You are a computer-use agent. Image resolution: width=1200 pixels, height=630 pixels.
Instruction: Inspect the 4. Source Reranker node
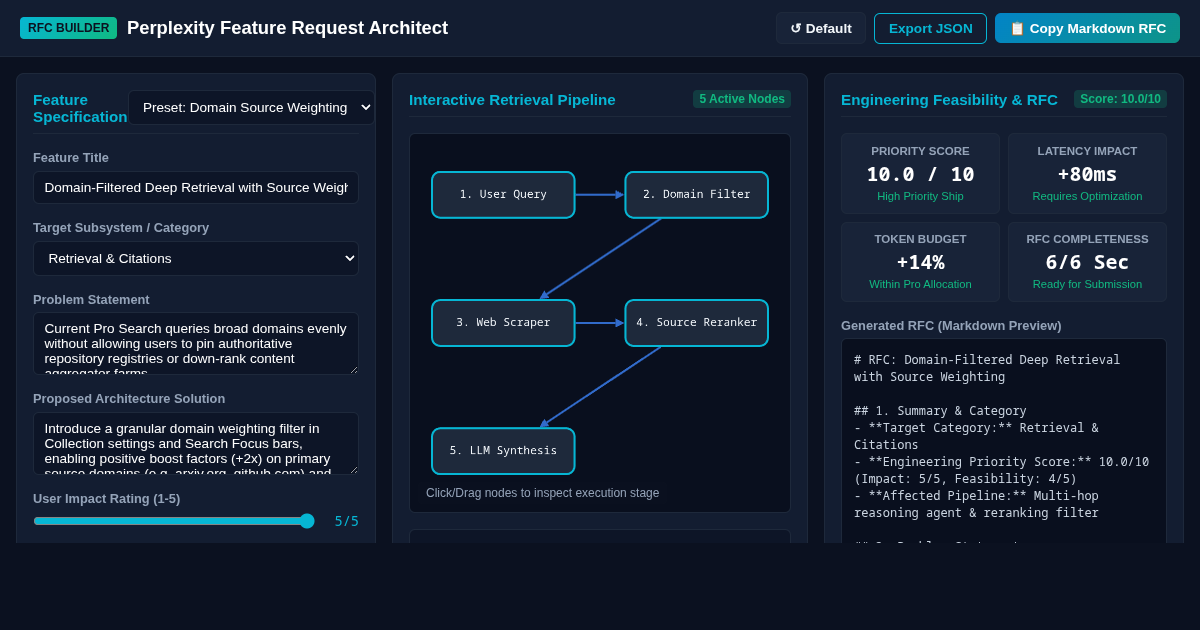coord(697,323)
